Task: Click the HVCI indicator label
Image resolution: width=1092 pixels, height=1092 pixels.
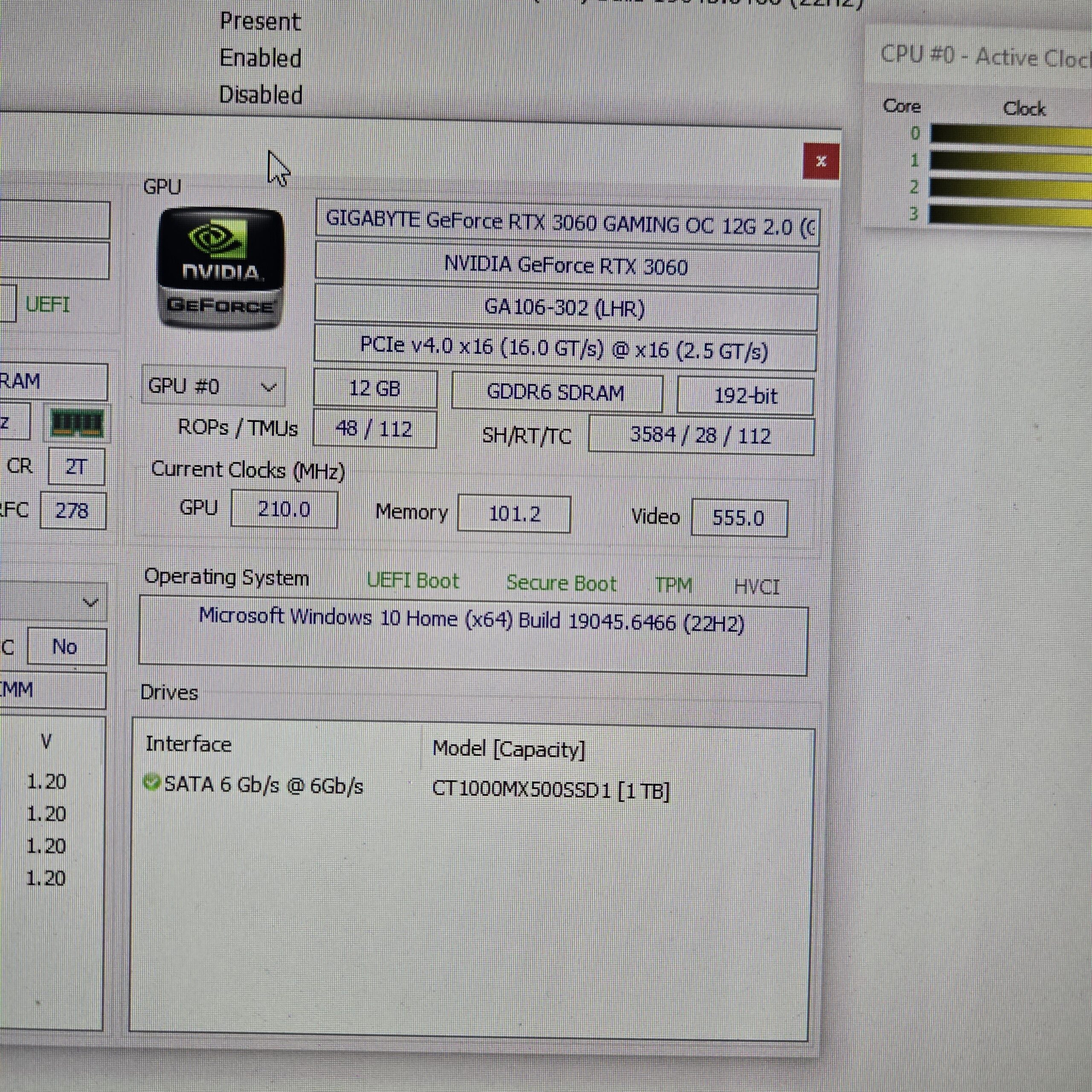Action: 756,587
